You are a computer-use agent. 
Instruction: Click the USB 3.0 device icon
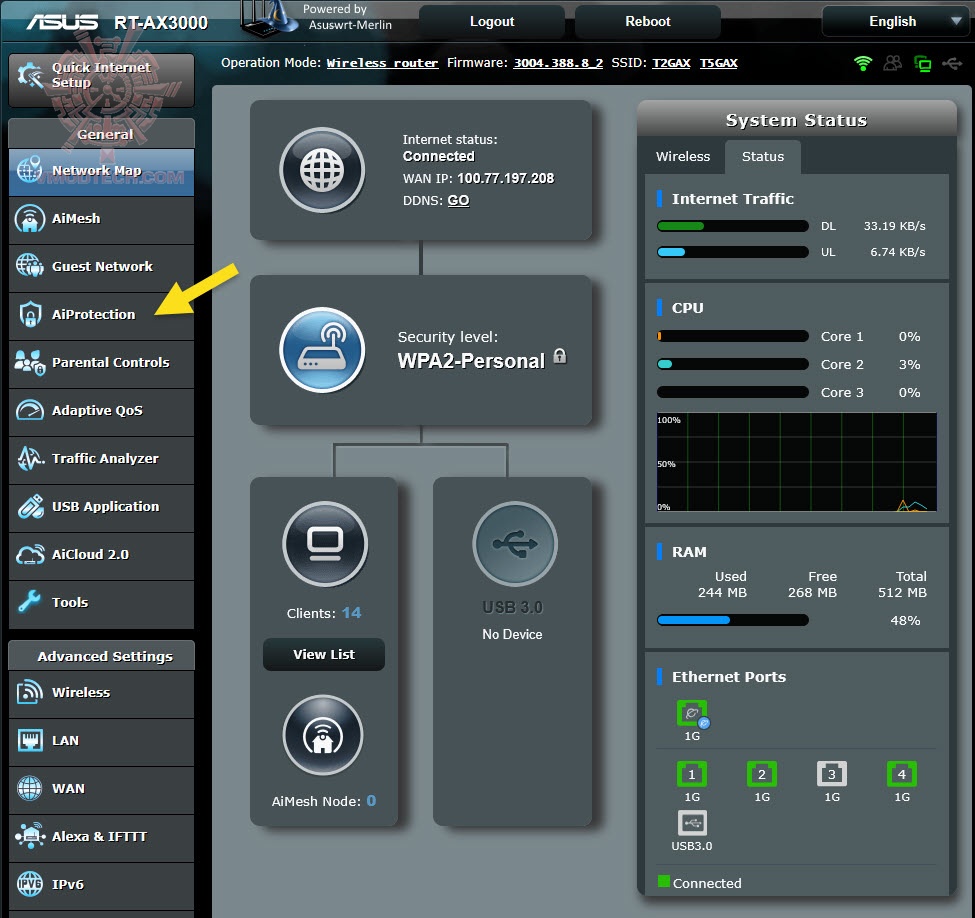click(515, 544)
